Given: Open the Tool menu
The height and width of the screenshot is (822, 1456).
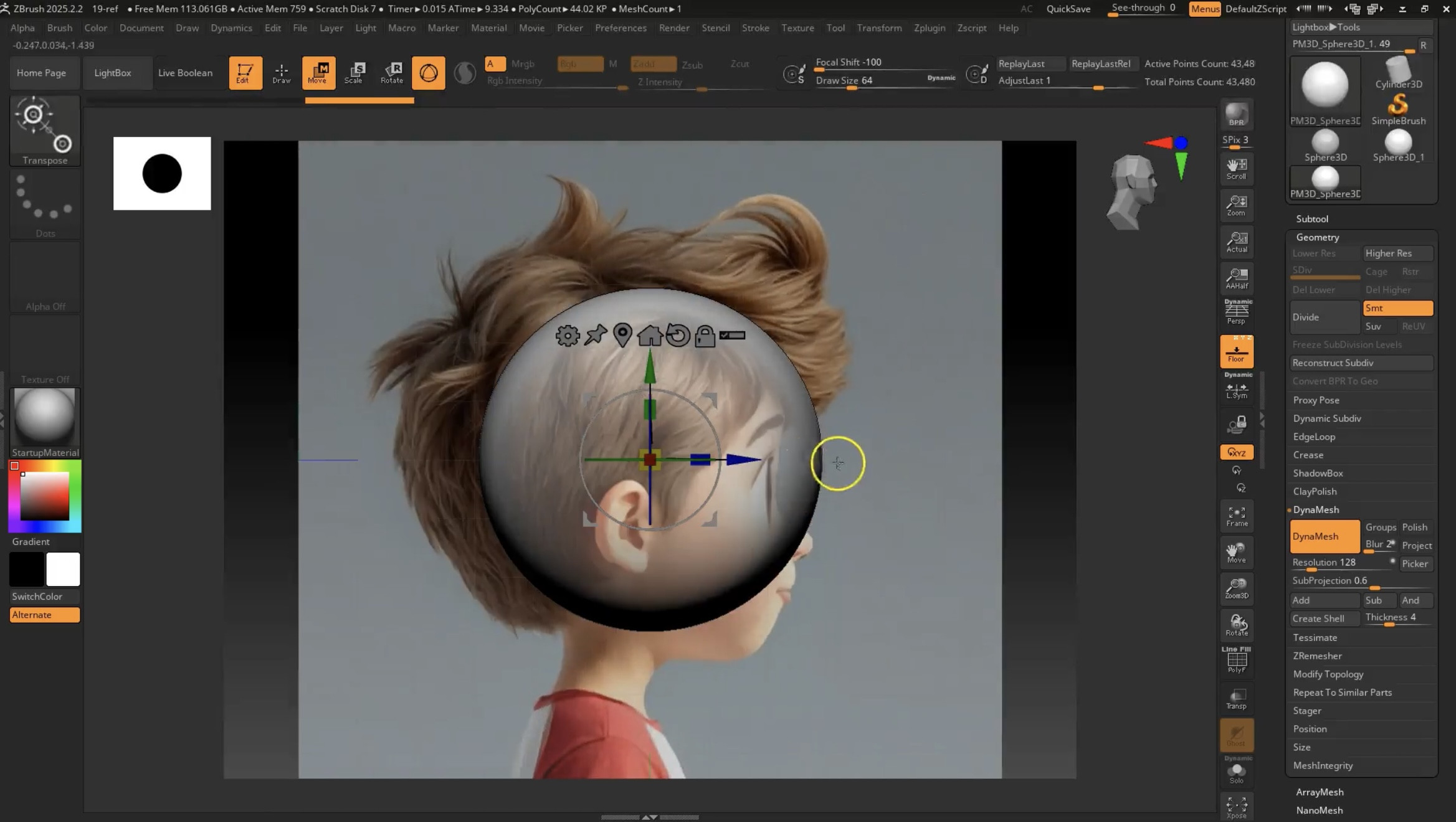Looking at the screenshot, I should pyautogui.click(x=835, y=28).
